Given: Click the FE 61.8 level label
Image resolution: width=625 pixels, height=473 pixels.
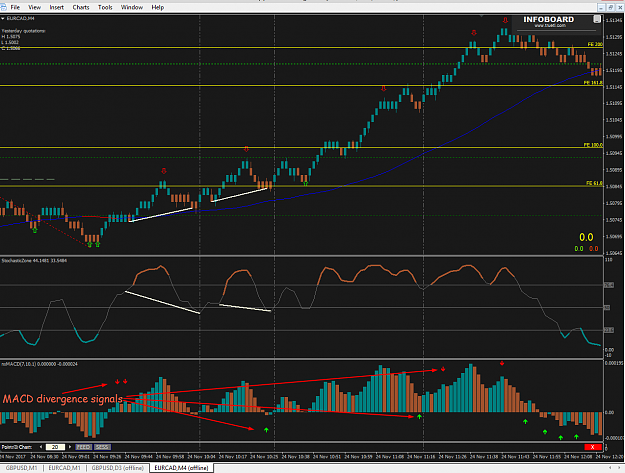Looking at the screenshot, I should pyautogui.click(x=594, y=183).
